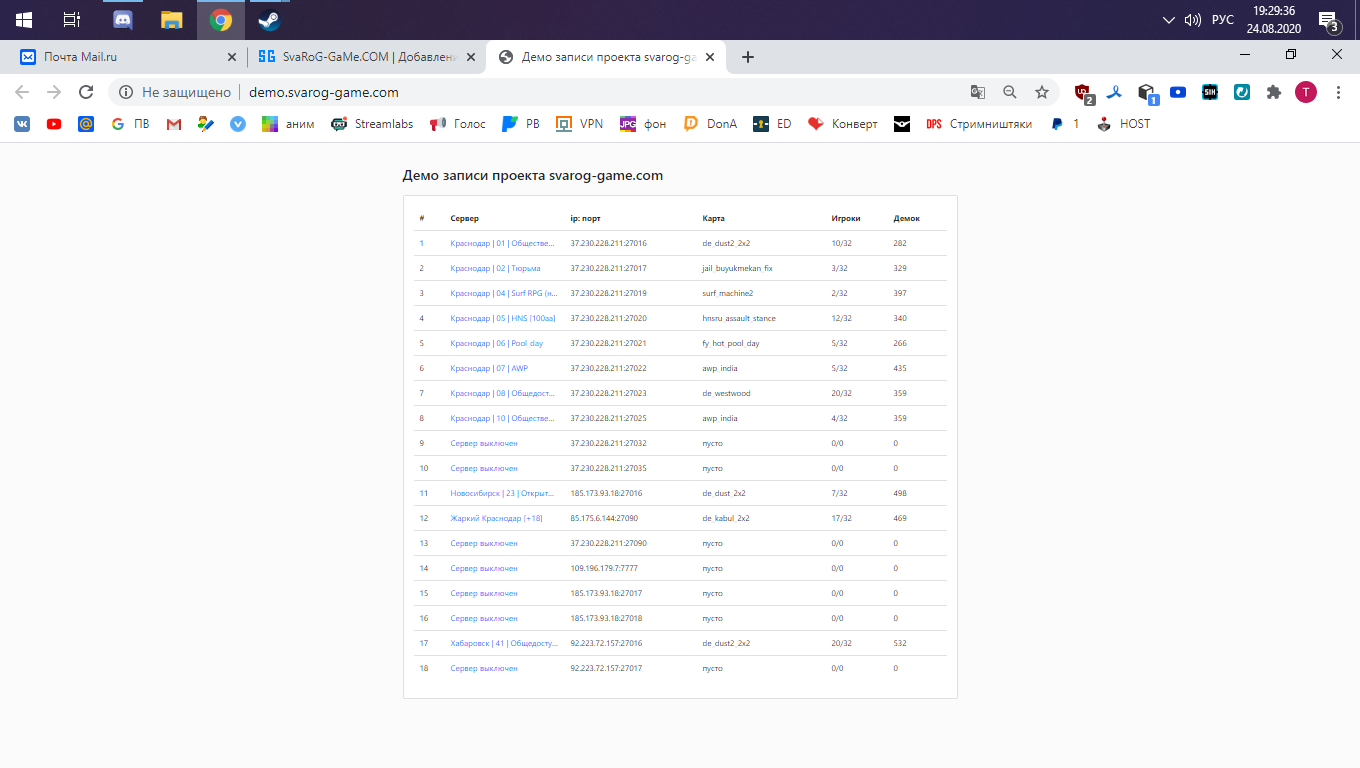The image size is (1360, 768).
Task: Open a new browser tab
Action: tap(748, 57)
